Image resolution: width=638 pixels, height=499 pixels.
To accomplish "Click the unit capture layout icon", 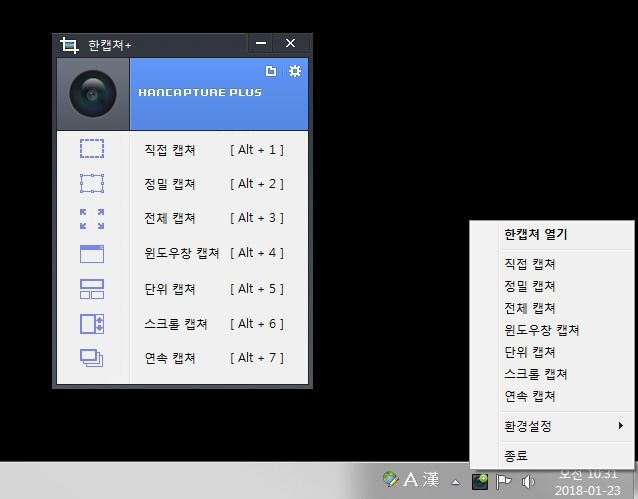I will click(92, 289).
